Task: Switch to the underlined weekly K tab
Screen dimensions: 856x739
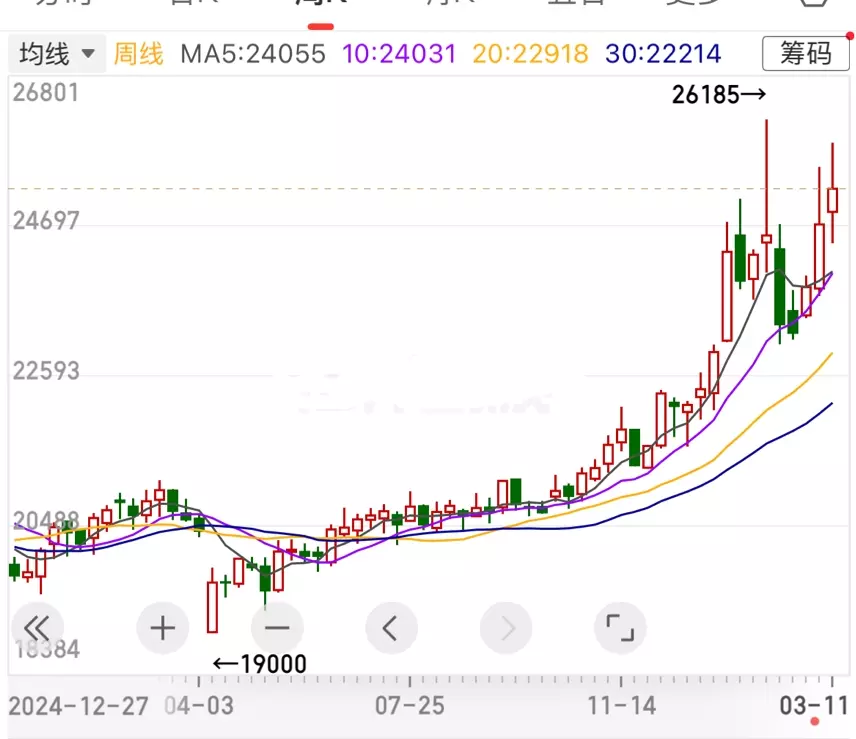Action: tap(316, 4)
